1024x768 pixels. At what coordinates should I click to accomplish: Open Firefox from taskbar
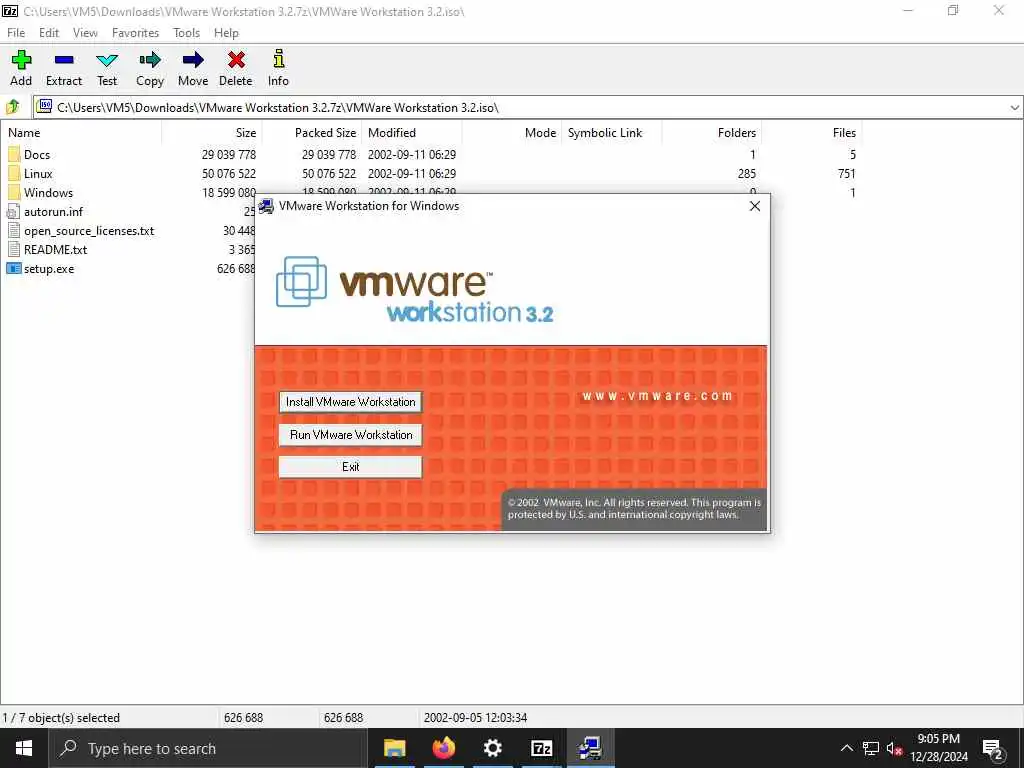pyautogui.click(x=443, y=748)
